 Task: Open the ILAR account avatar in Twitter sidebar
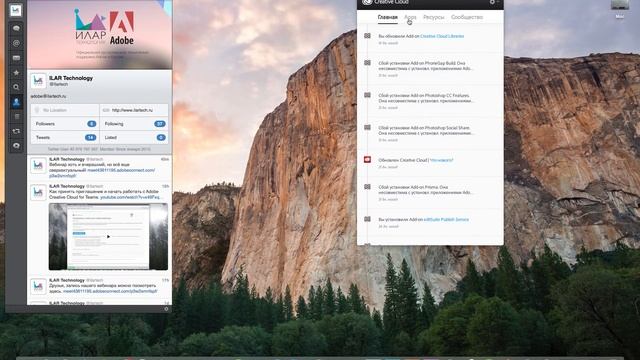pyautogui.click(x=16, y=10)
